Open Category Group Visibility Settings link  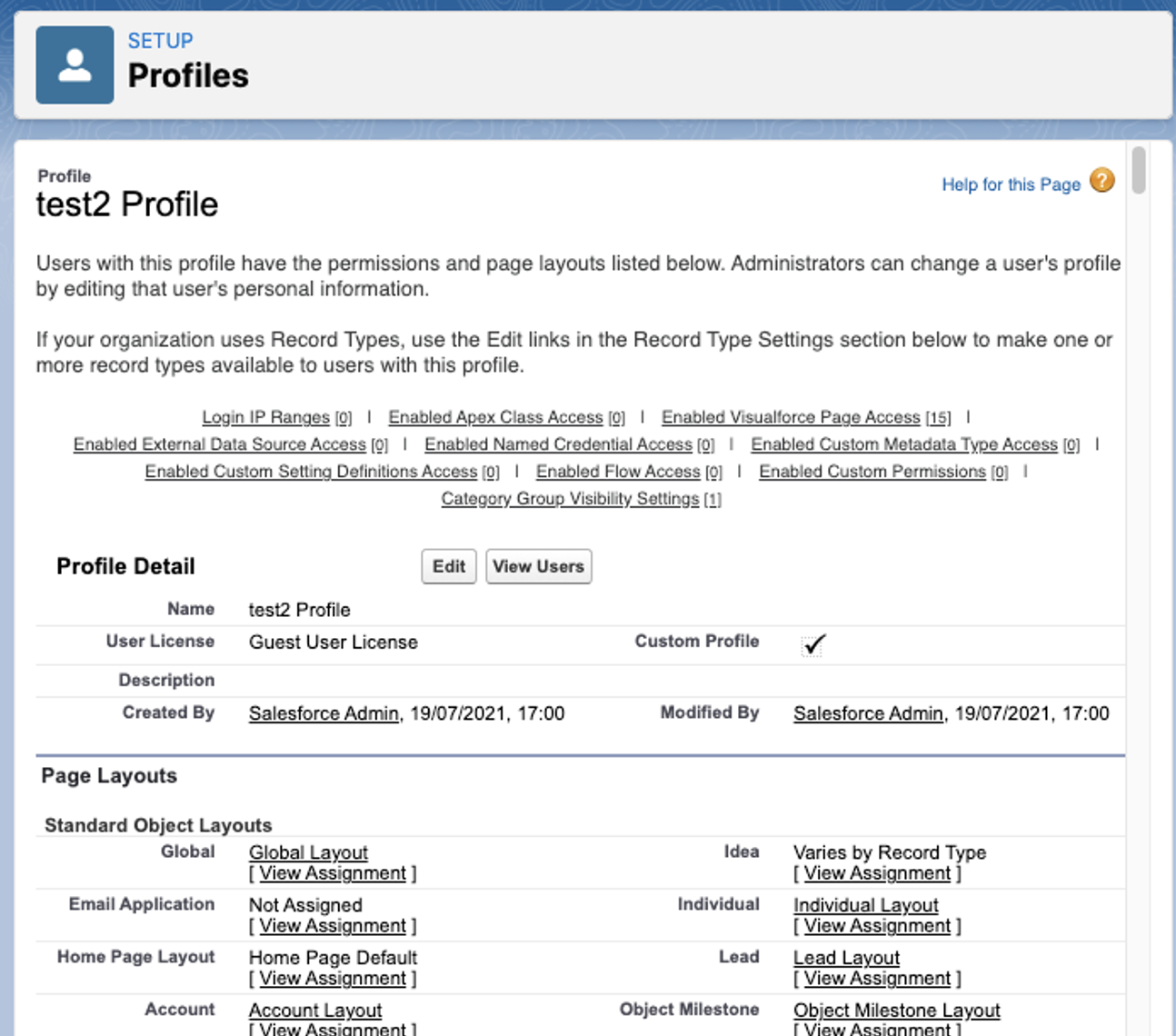pyautogui.click(x=570, y=499)
